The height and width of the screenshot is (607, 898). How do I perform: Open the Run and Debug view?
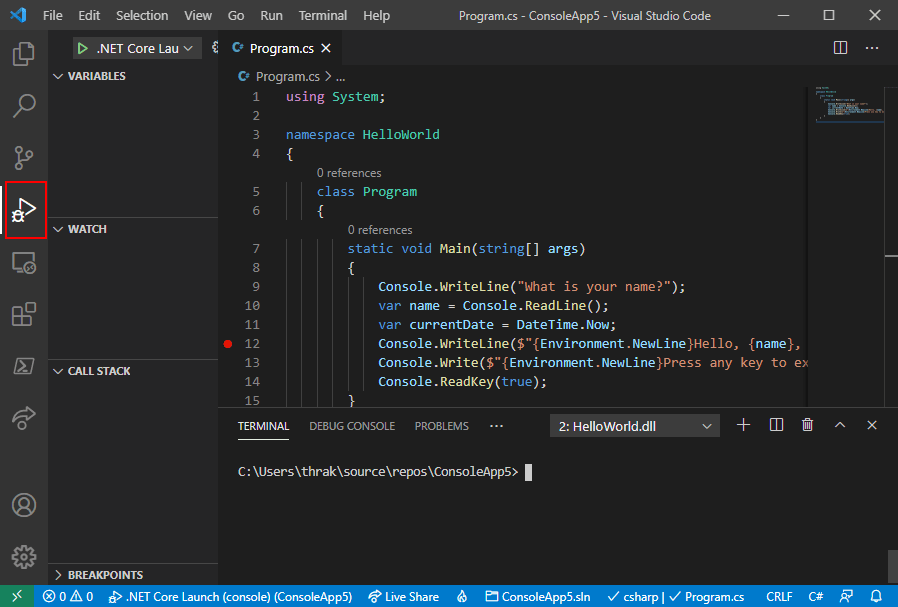pos(24,210)
